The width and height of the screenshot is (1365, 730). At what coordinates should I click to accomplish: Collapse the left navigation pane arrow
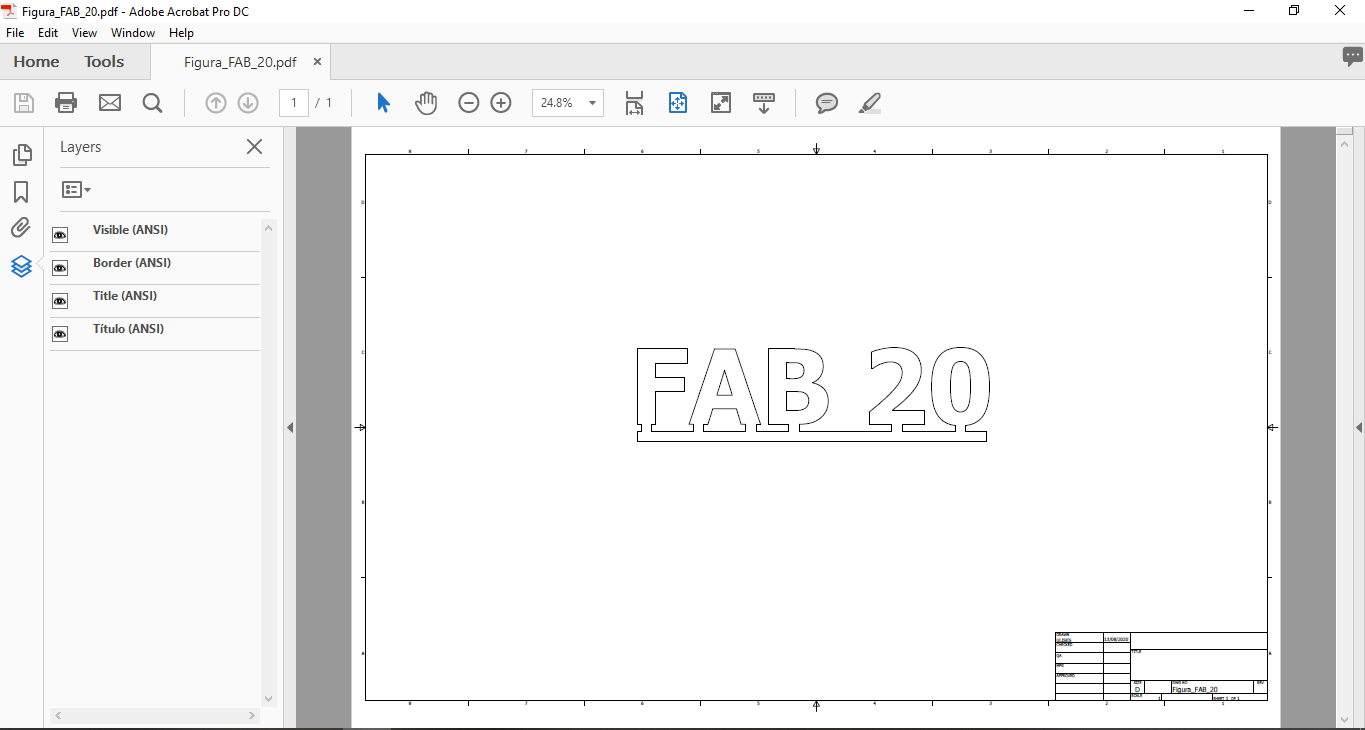click(x=290, y=428)
